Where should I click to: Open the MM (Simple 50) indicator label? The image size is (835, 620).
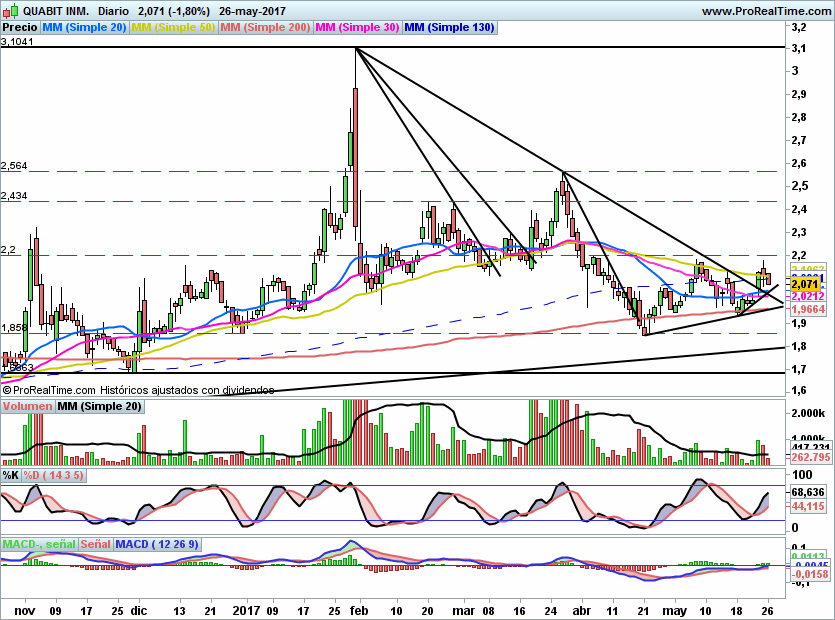173,27
